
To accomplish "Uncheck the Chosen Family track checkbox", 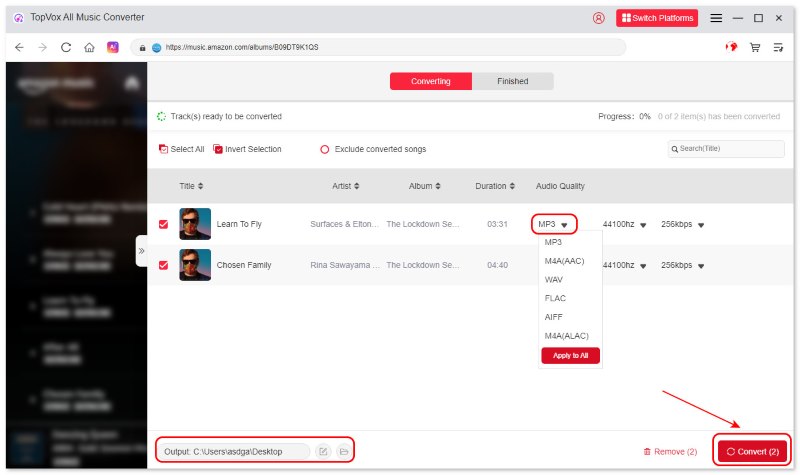I will pos(163,265).
